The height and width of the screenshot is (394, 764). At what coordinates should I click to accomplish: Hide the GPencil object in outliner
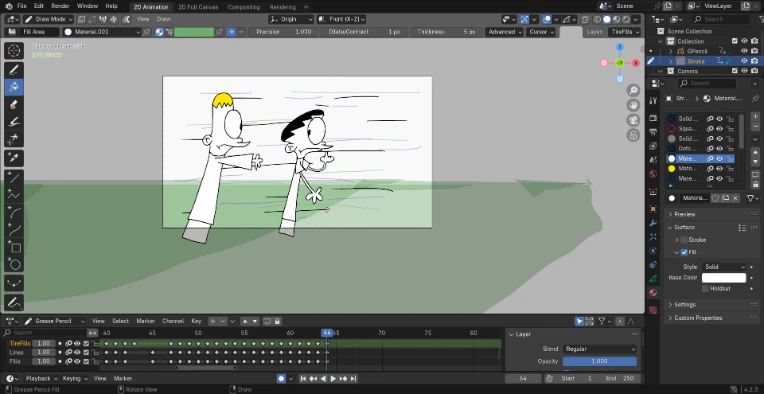744,51
